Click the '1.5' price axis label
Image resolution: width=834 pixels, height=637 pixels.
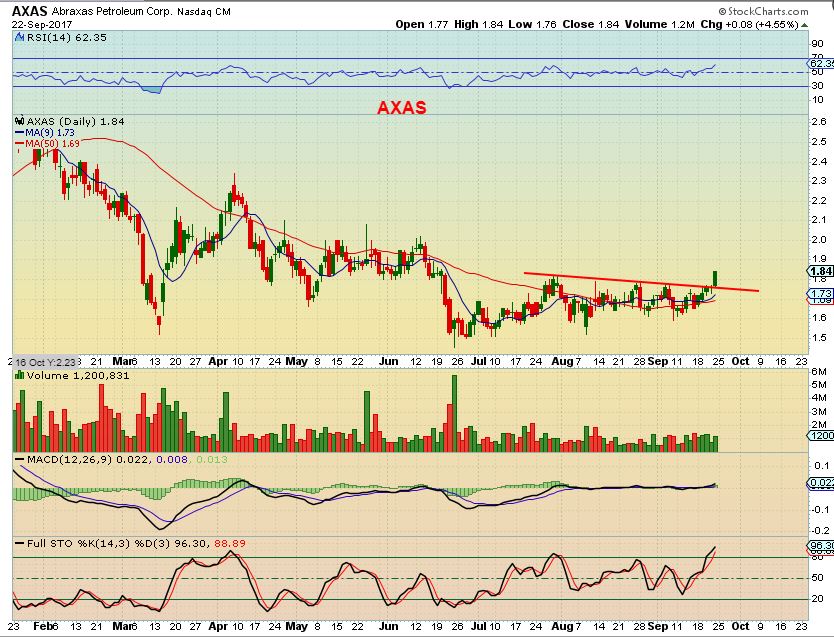pyautogui.click(x=819, y=337)
